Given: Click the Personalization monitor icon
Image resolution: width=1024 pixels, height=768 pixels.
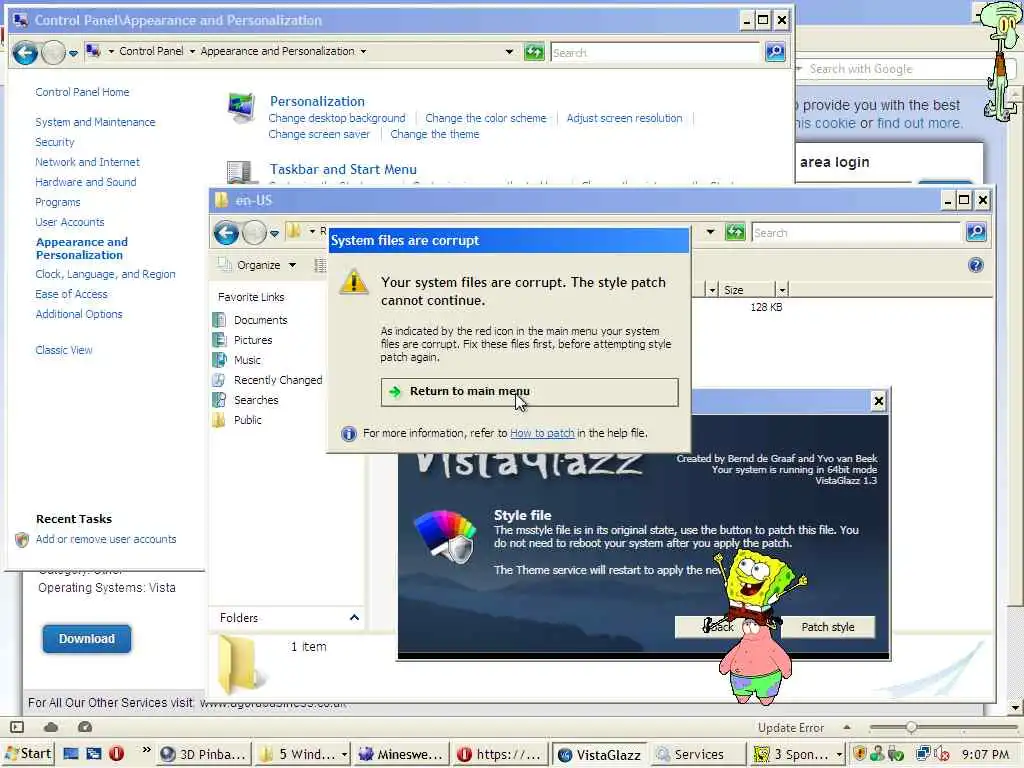Looking at the screenshot, I should (x=241, y=108).
